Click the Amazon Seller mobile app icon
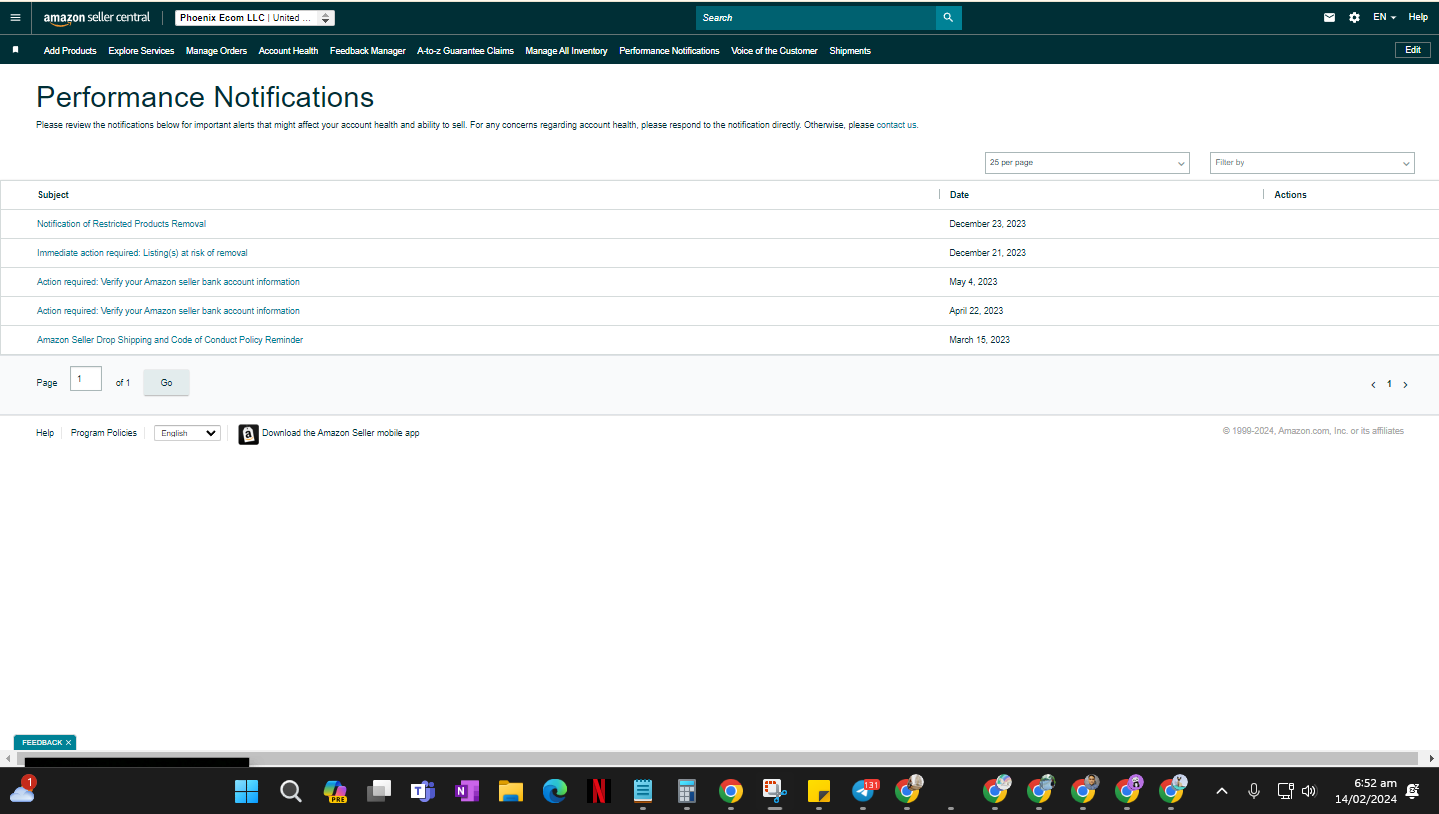Image resolution: width=1439 pixels, height=814 pixels. (248, 434)
